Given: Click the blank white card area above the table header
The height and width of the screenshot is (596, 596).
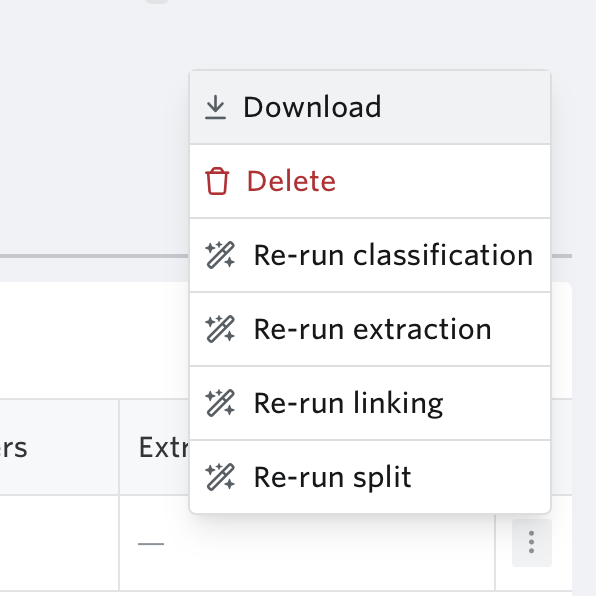Looking at the screenshot, I should click(94, 340).
